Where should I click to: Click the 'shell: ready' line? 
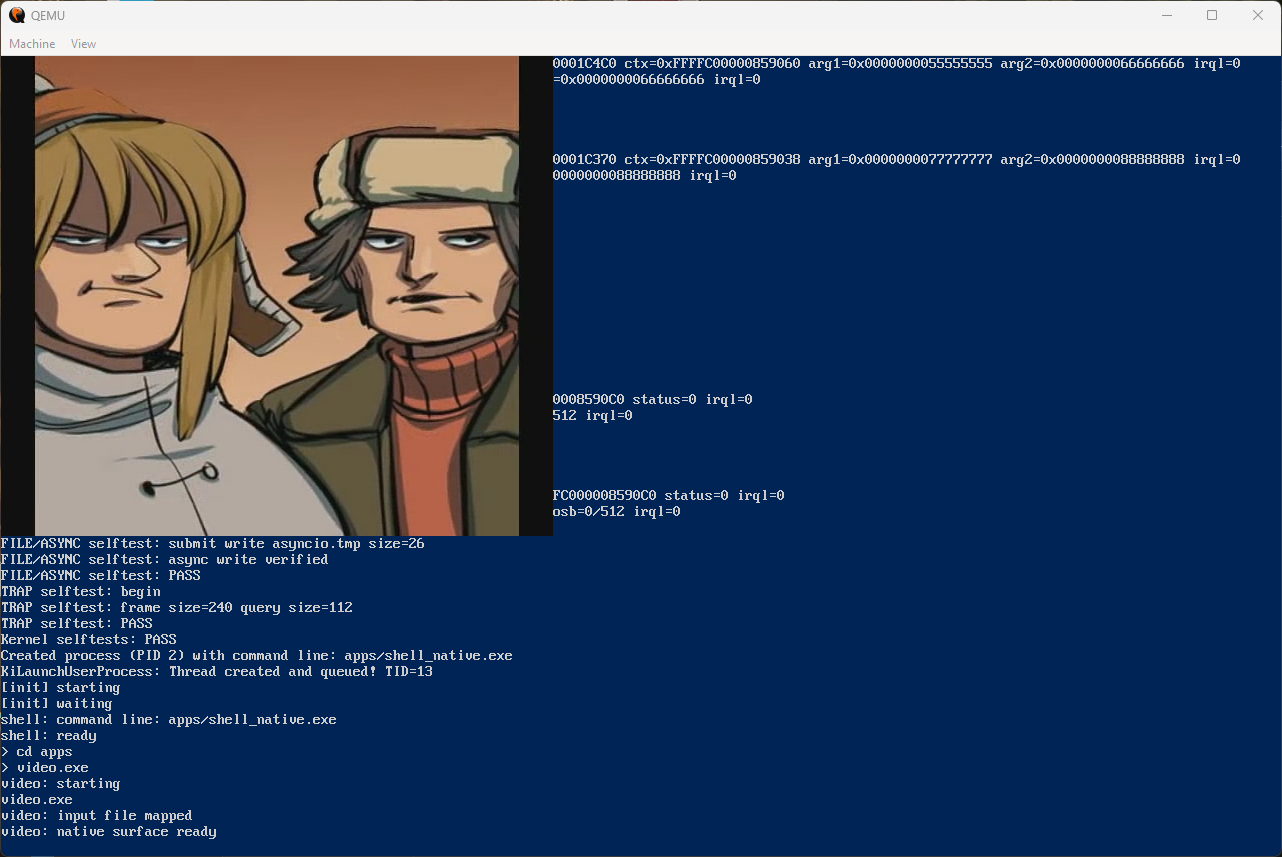49,736
